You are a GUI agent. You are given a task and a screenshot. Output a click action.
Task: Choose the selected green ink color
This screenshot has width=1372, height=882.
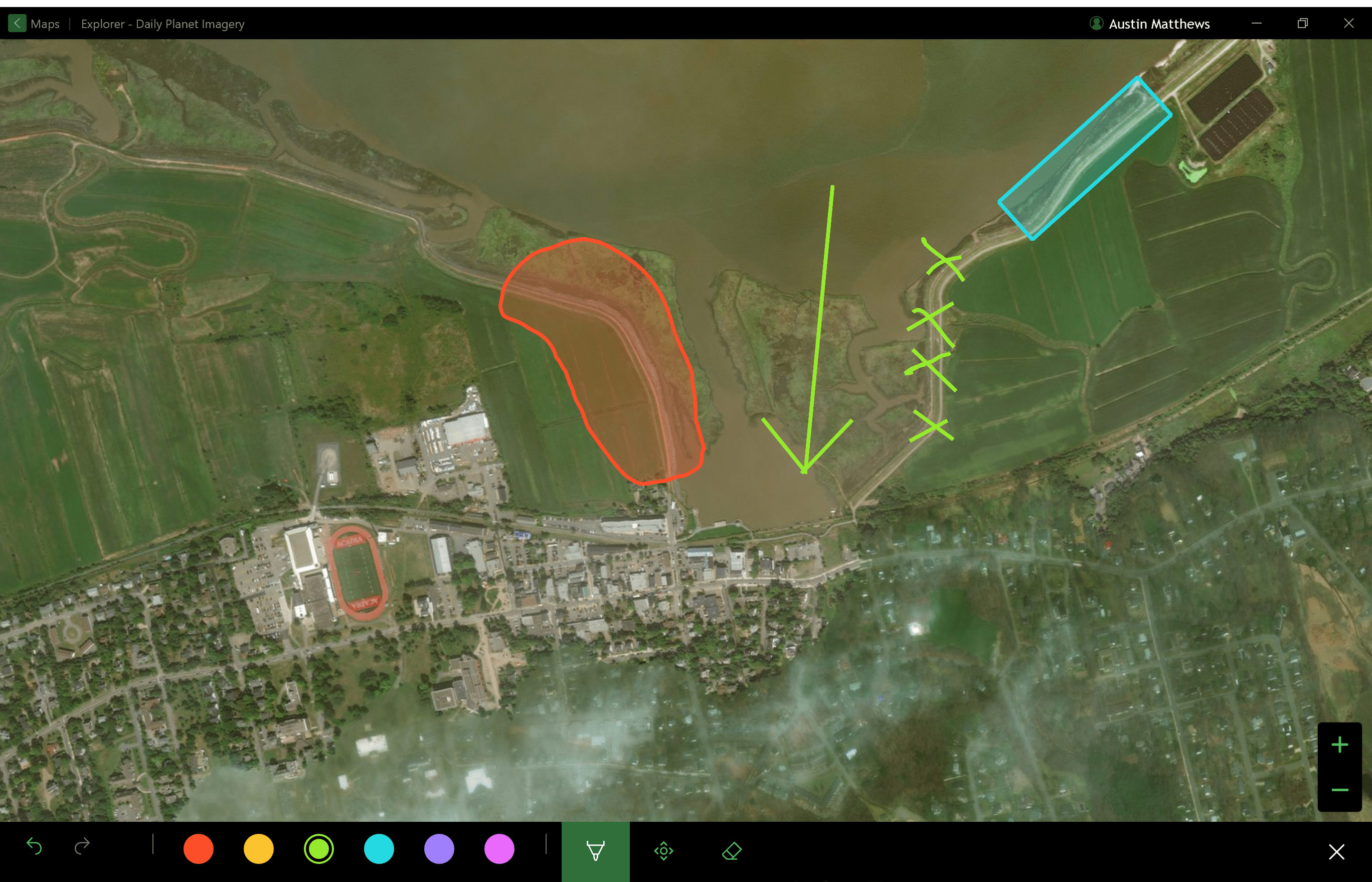click(x=319, y=848)
